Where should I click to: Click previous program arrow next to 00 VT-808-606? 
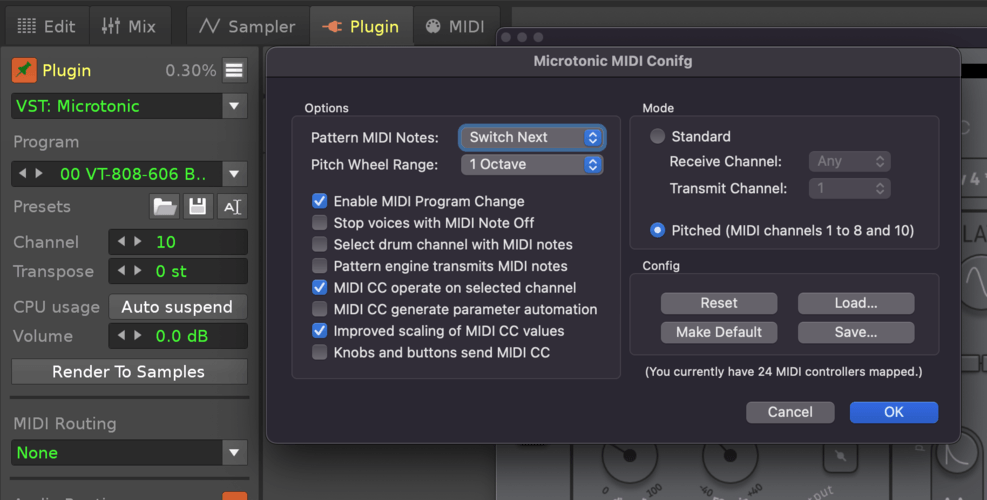[24, 174]
